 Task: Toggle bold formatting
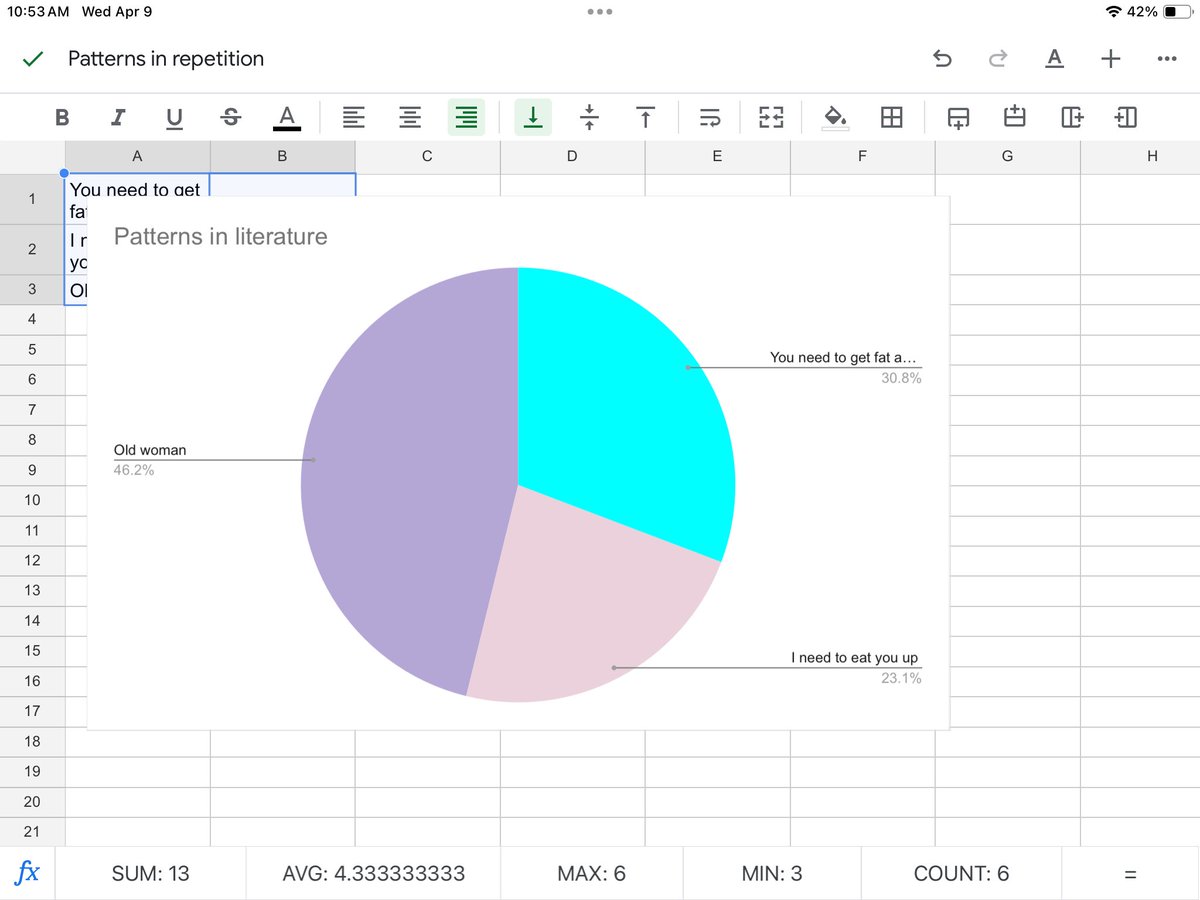[x=62, y=117]
